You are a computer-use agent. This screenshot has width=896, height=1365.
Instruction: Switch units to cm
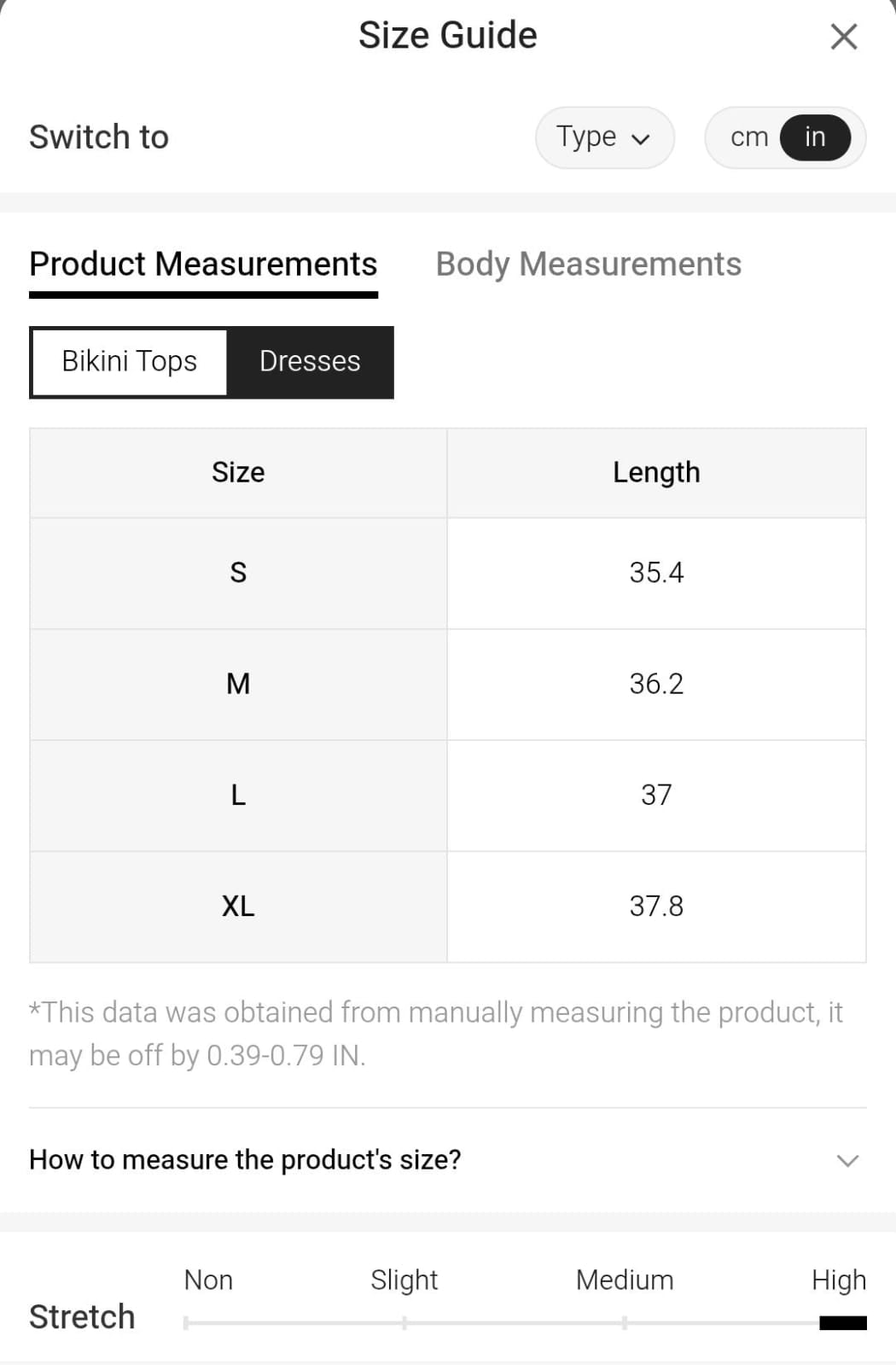click(x=749, y=137)
